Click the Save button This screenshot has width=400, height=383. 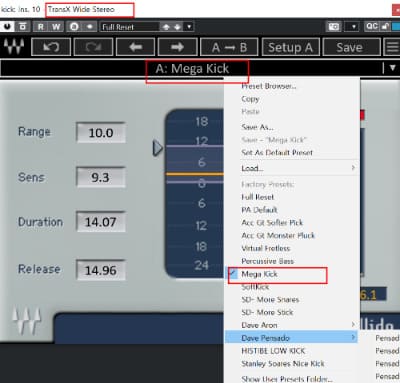351,47
